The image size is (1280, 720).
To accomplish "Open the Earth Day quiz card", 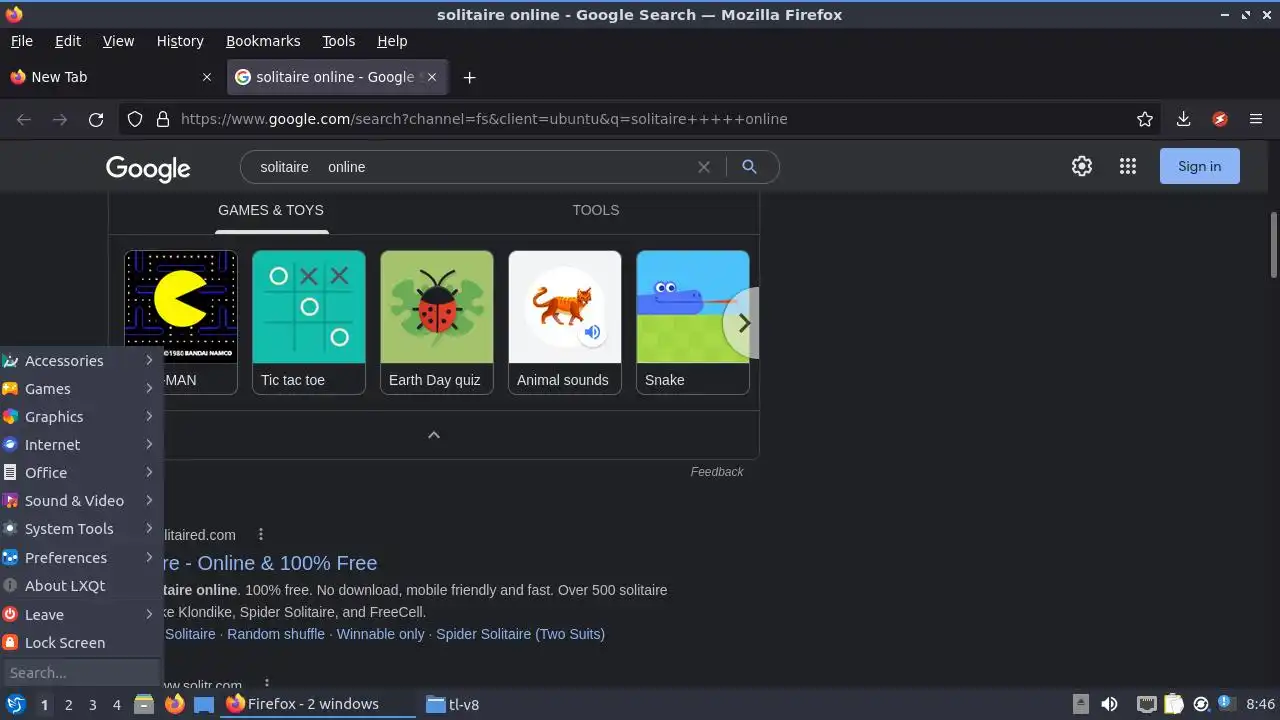I will click(x=437, y=322).
